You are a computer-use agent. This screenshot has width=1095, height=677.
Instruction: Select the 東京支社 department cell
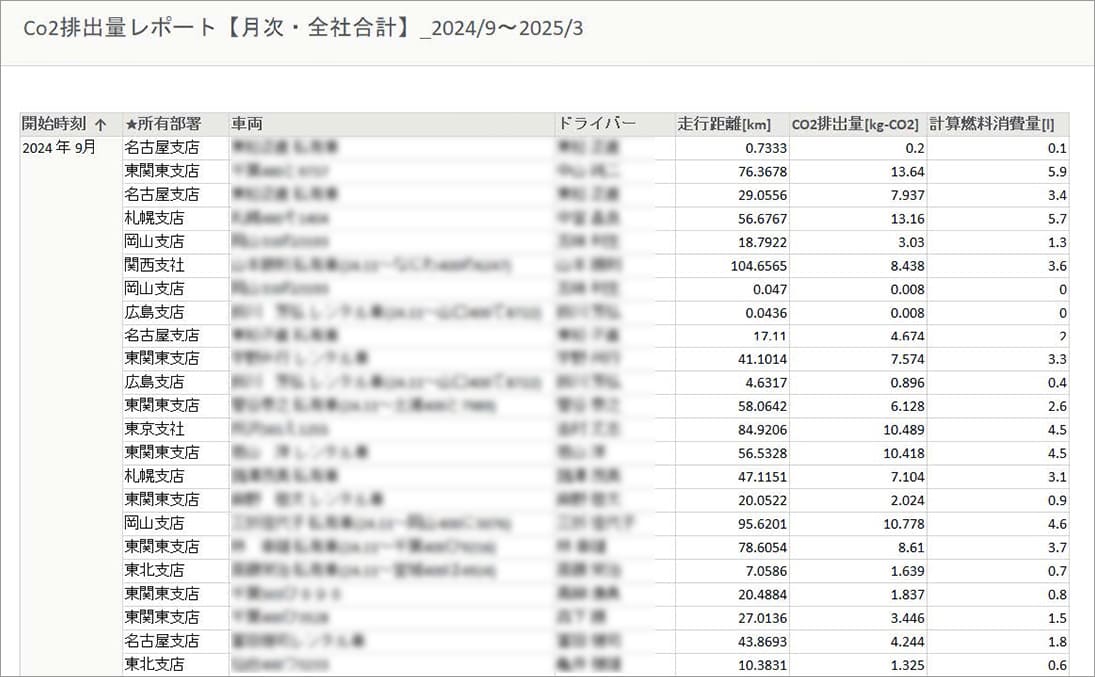(x=165, y=429)
